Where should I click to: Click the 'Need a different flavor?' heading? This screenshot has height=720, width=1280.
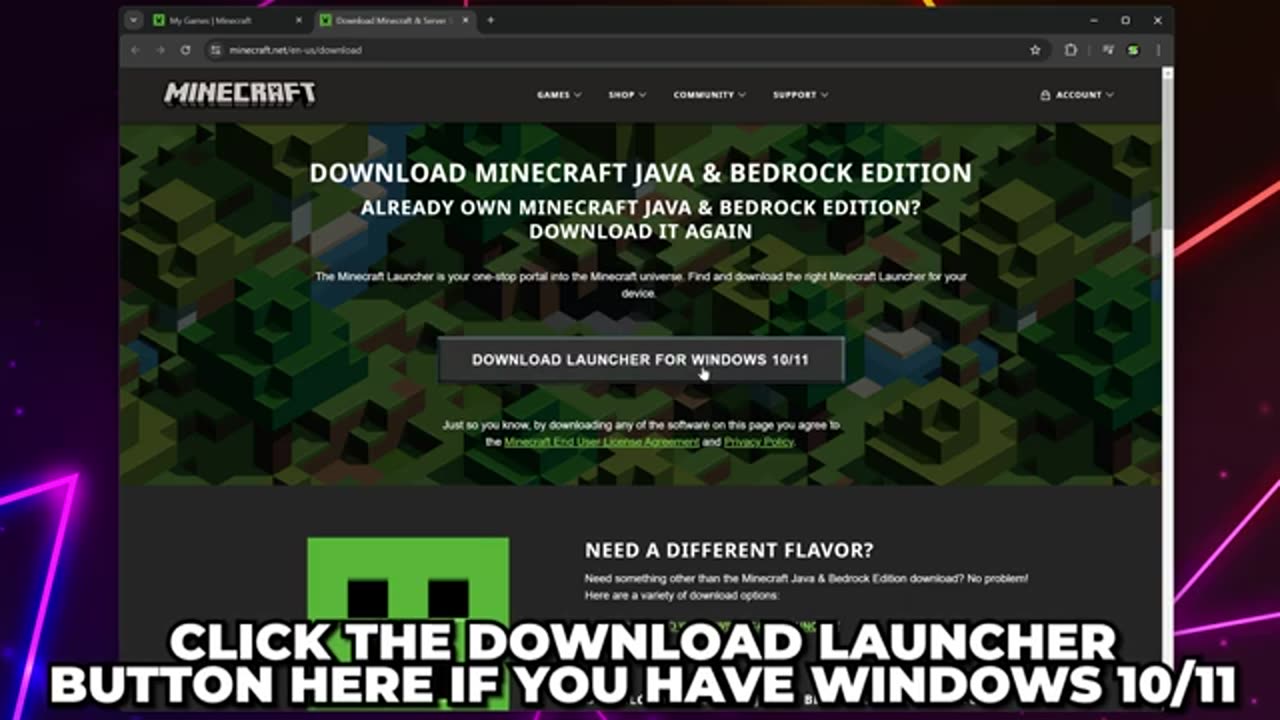point(729,550)
